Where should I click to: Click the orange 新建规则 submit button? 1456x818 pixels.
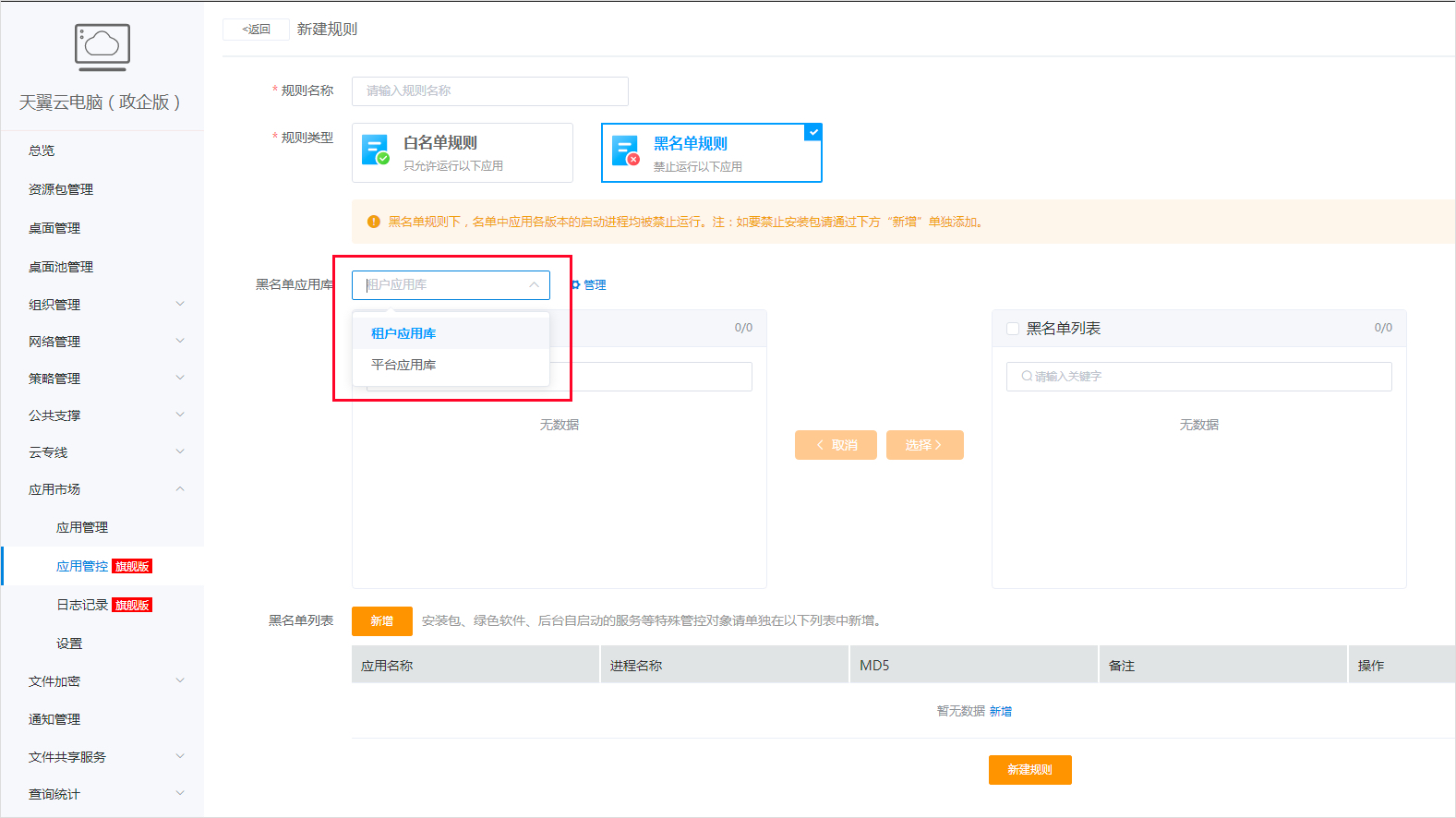[x=1029, y=770]
